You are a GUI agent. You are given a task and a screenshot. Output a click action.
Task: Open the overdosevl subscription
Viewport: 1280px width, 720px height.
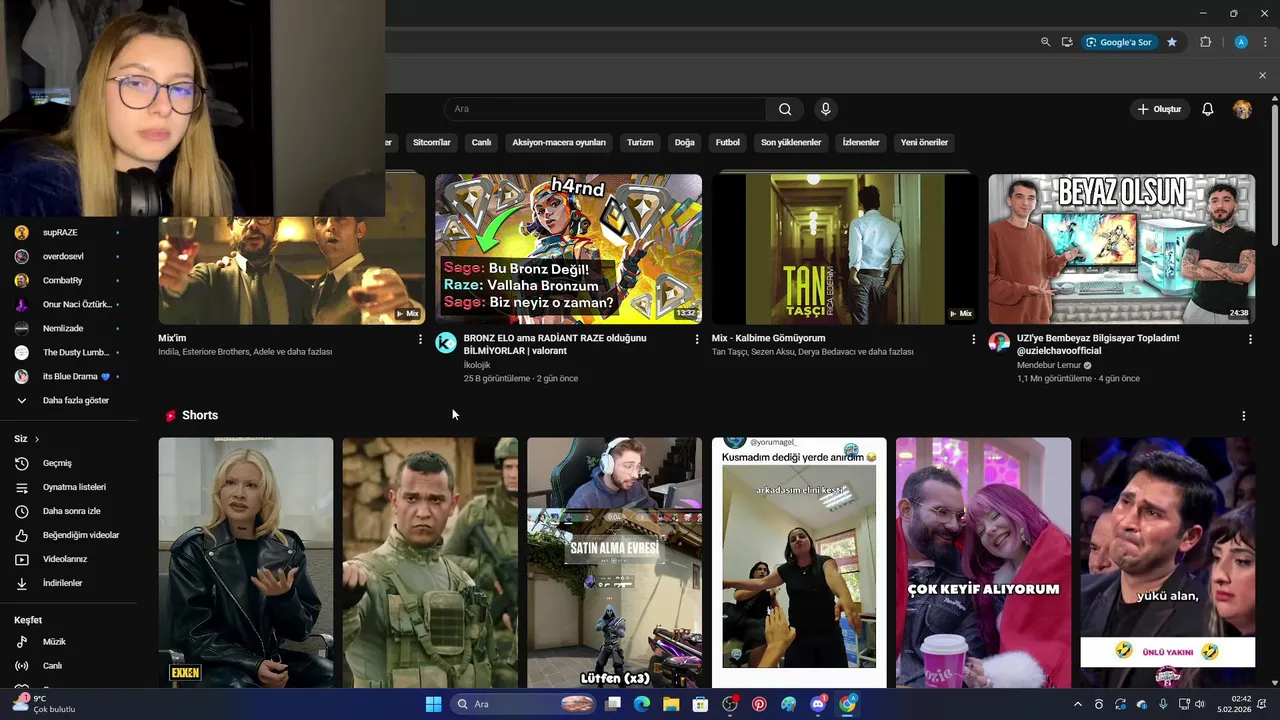coord(68,256)
